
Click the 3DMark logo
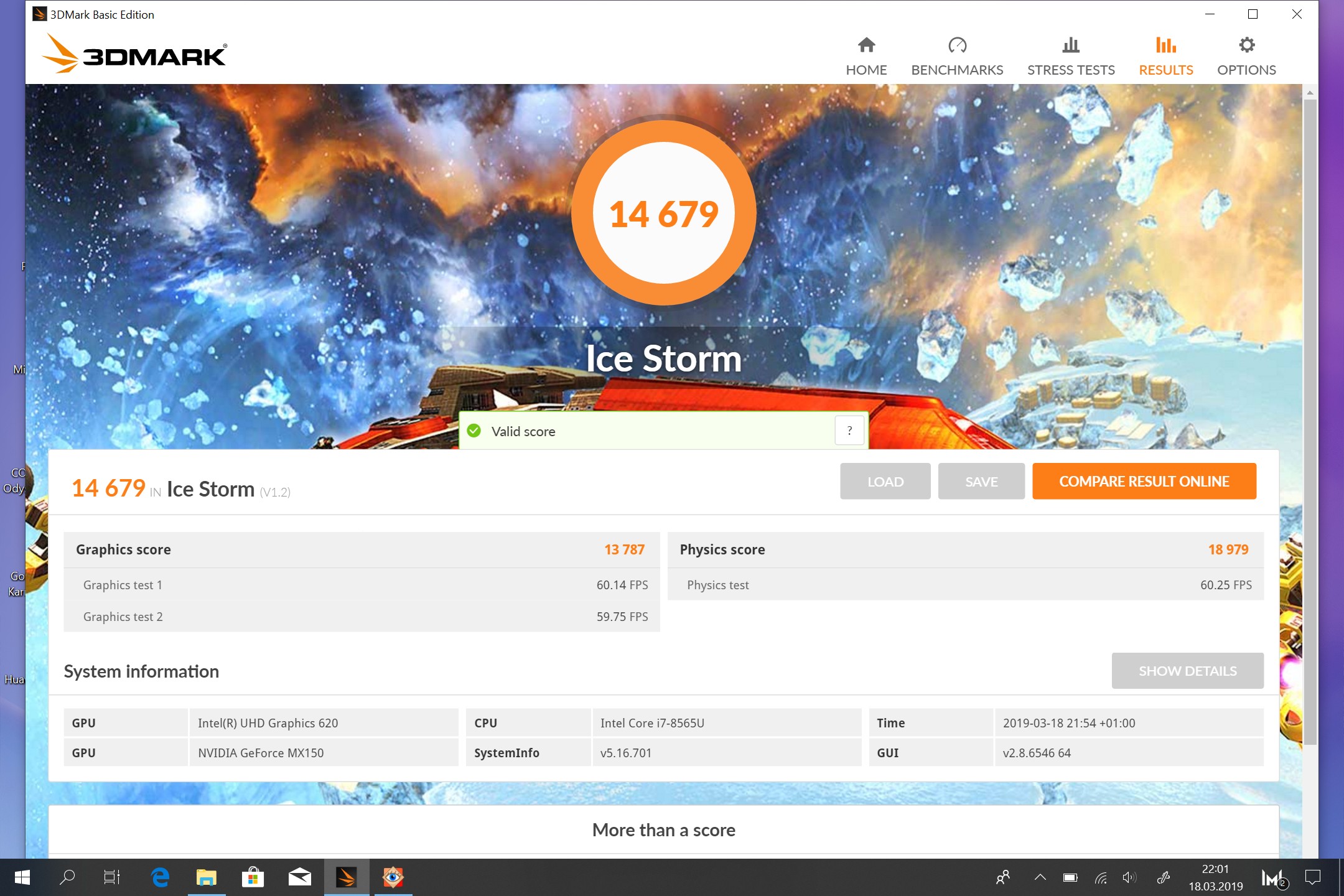(134, 54)
